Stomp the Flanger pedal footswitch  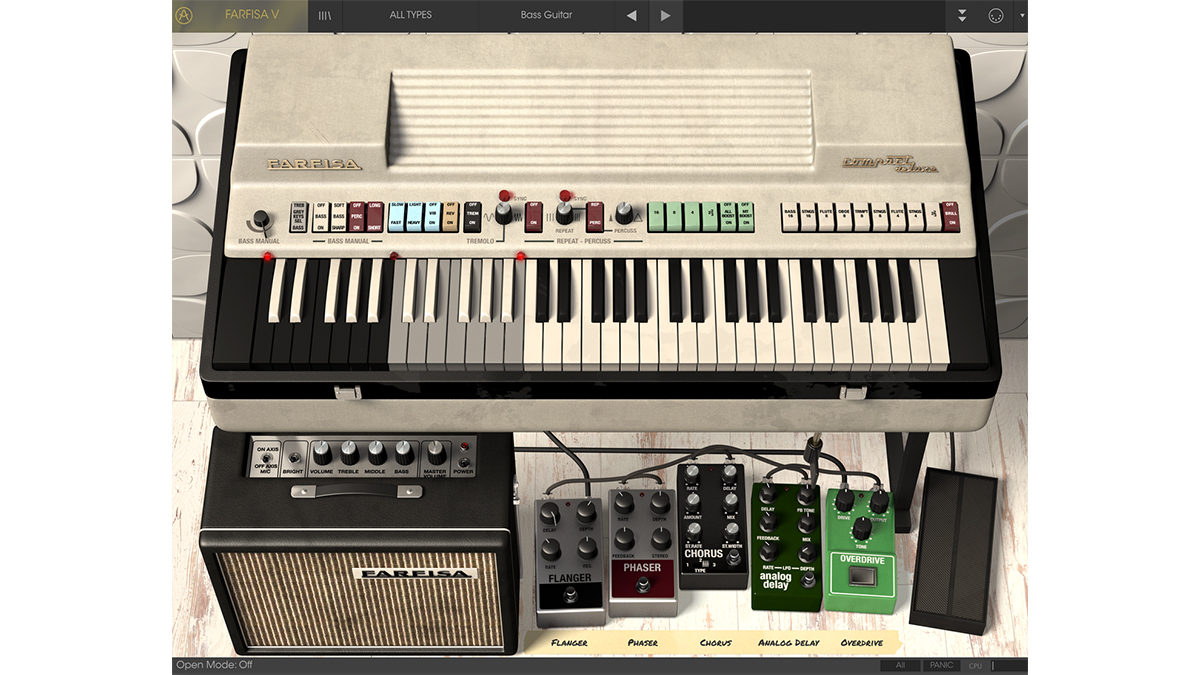coord(571,597)
